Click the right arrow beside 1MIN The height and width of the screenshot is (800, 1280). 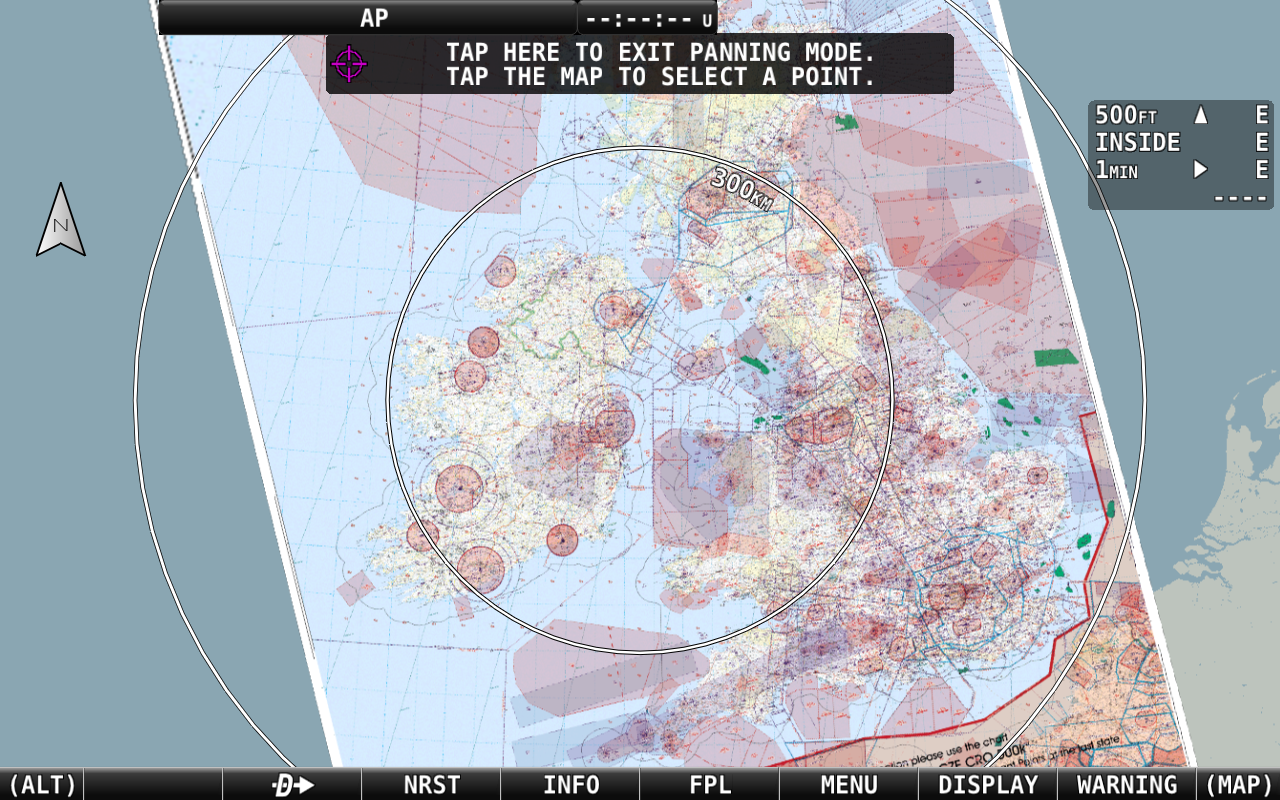tap(1201, 170)
